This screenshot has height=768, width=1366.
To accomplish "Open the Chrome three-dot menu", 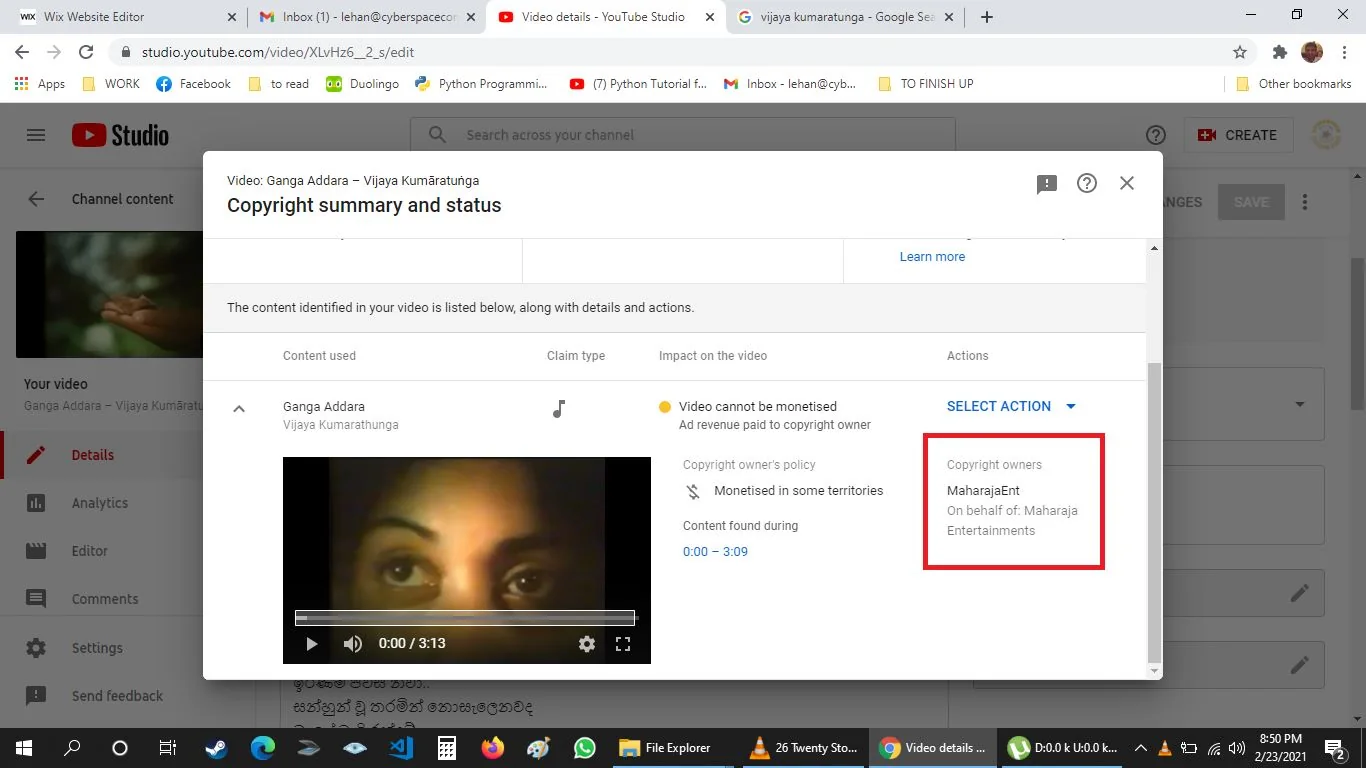I will 1344,52.
